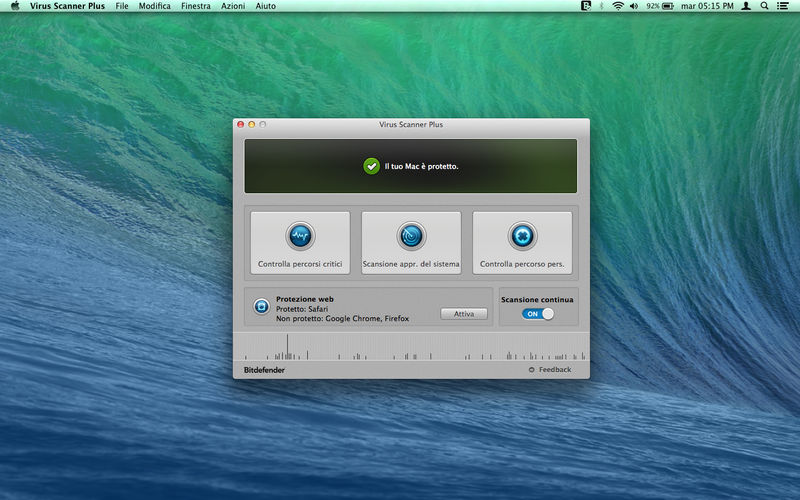Click the volume icon in menu bar
The height and width of the screenshot is (500, 800).
(x=634, y=6)
